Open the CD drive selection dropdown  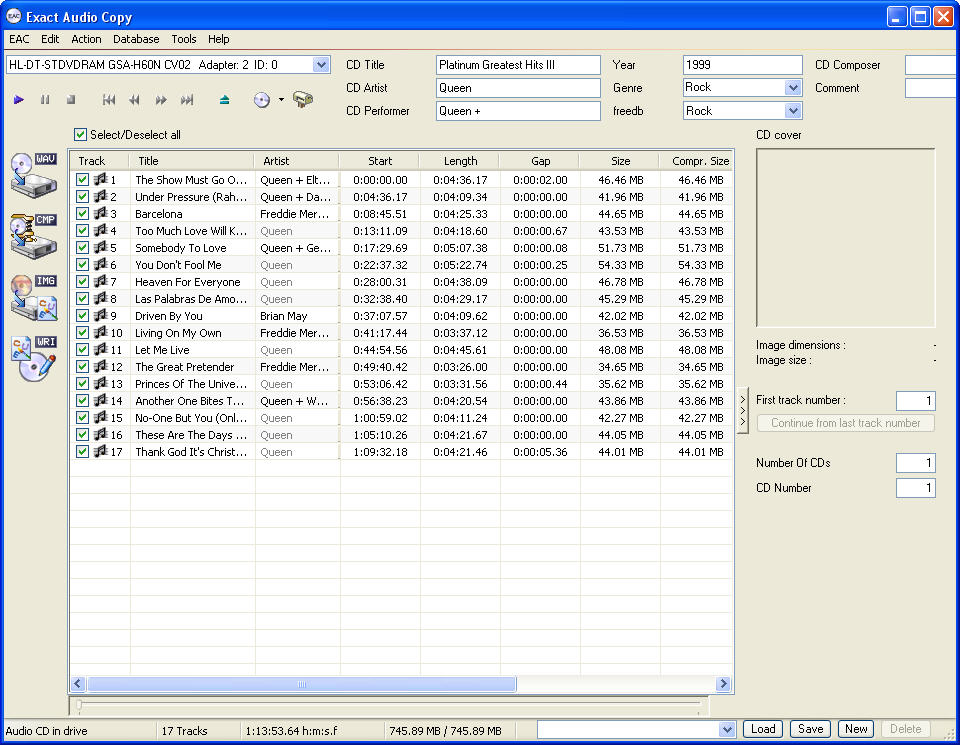tap(321, 65)
